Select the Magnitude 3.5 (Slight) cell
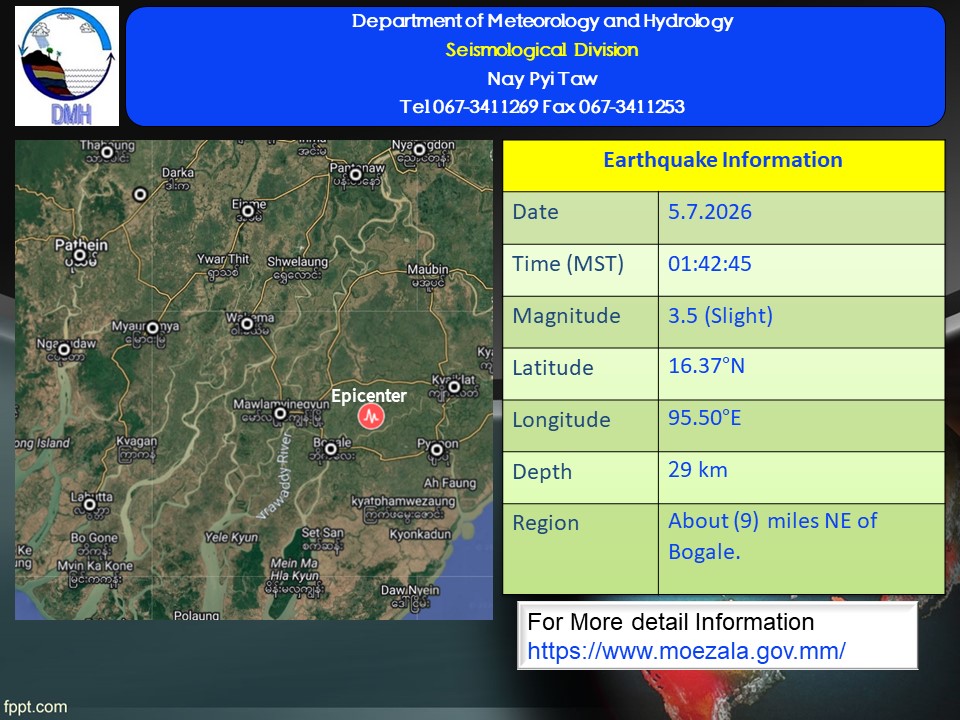This screenshot has width=960, height=720. (x=801, y=322)
